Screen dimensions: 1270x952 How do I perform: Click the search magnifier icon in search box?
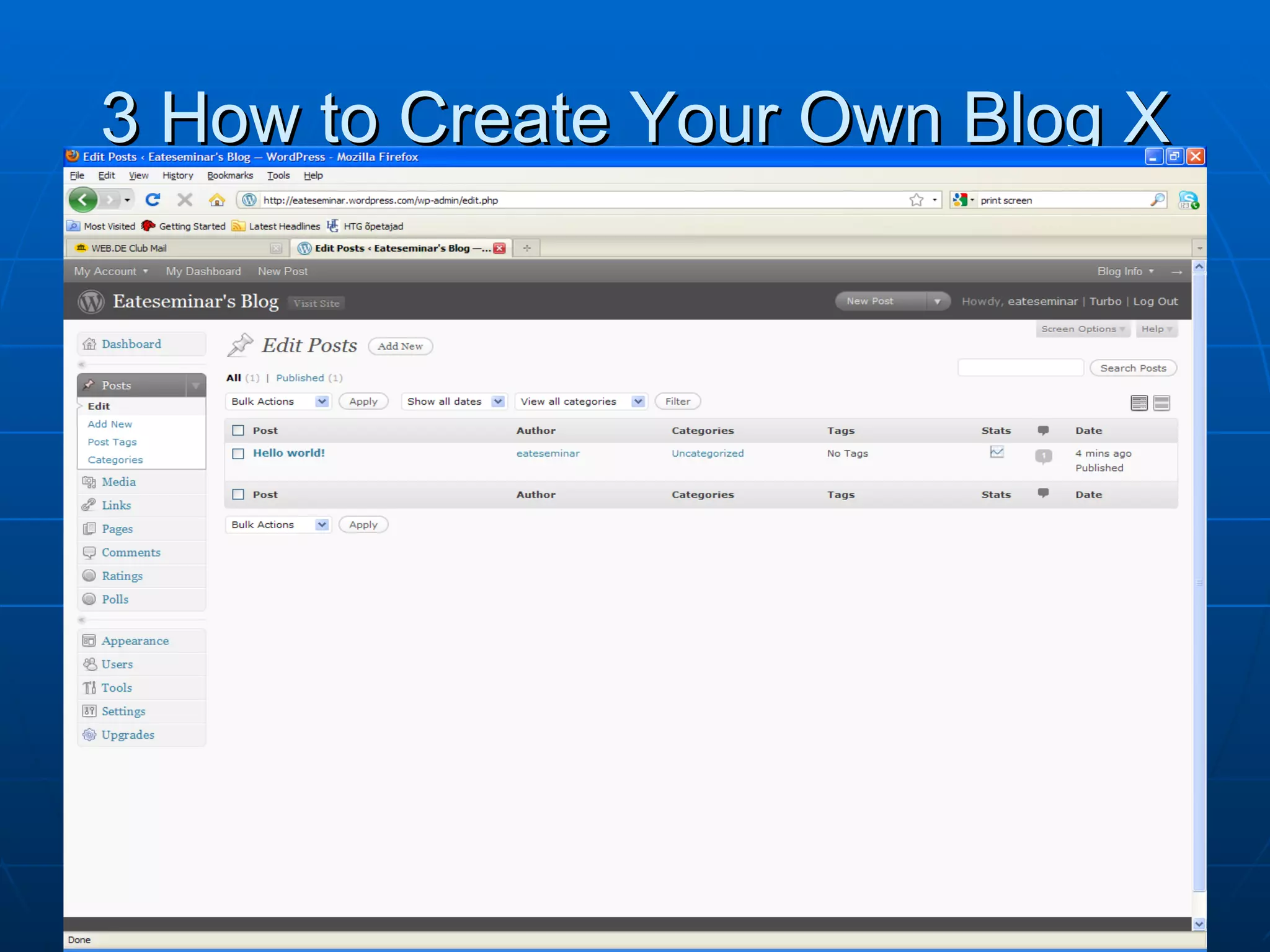coord(1157,200)
